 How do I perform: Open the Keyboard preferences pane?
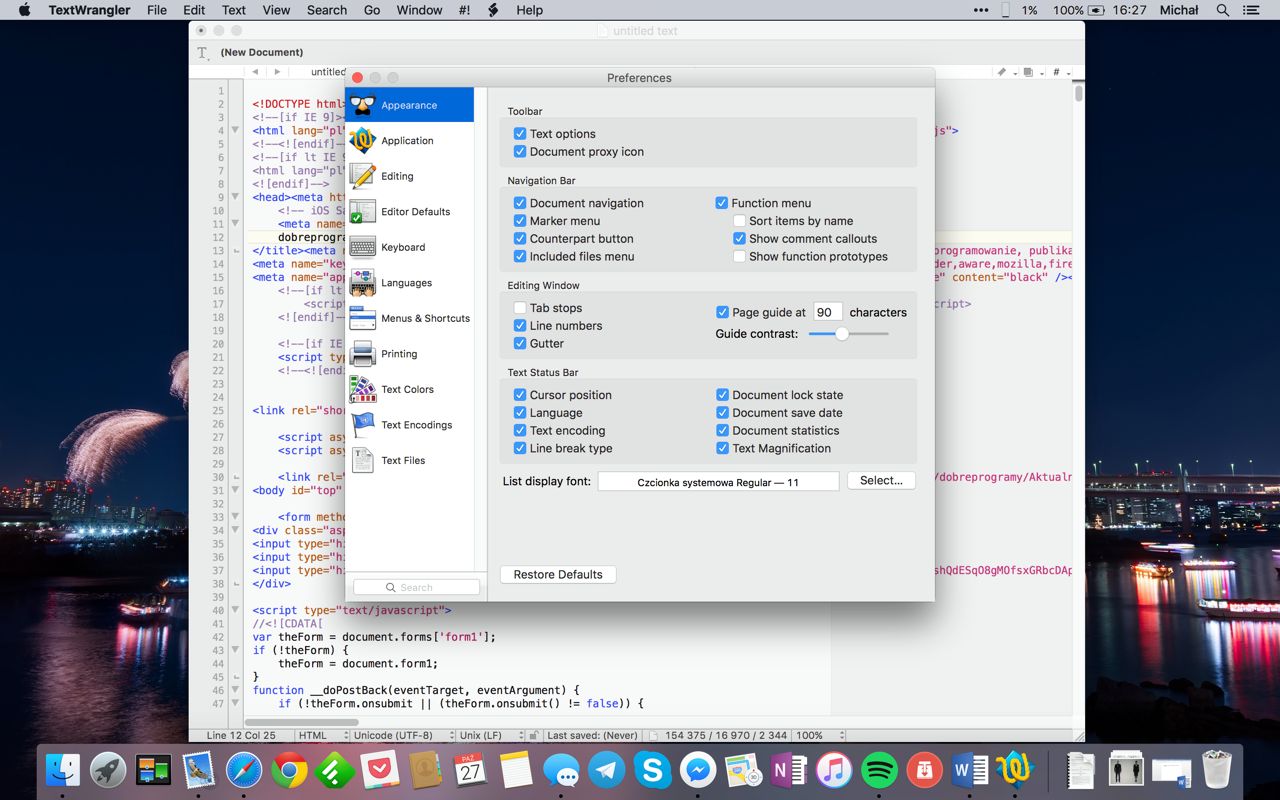click(409, 247)
